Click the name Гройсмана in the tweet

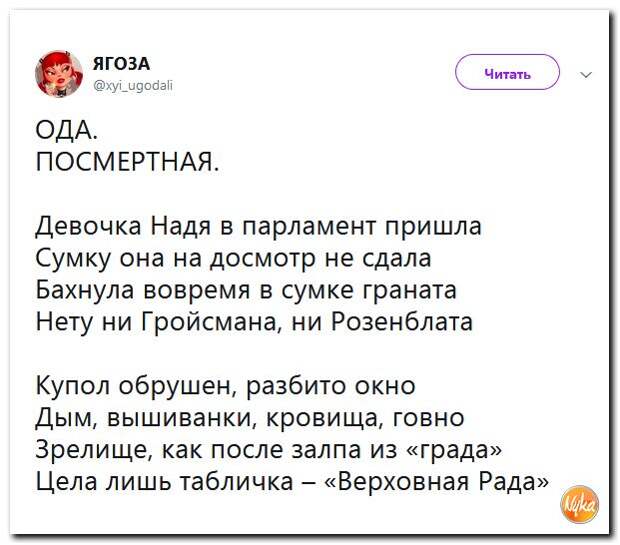[210, 321]
